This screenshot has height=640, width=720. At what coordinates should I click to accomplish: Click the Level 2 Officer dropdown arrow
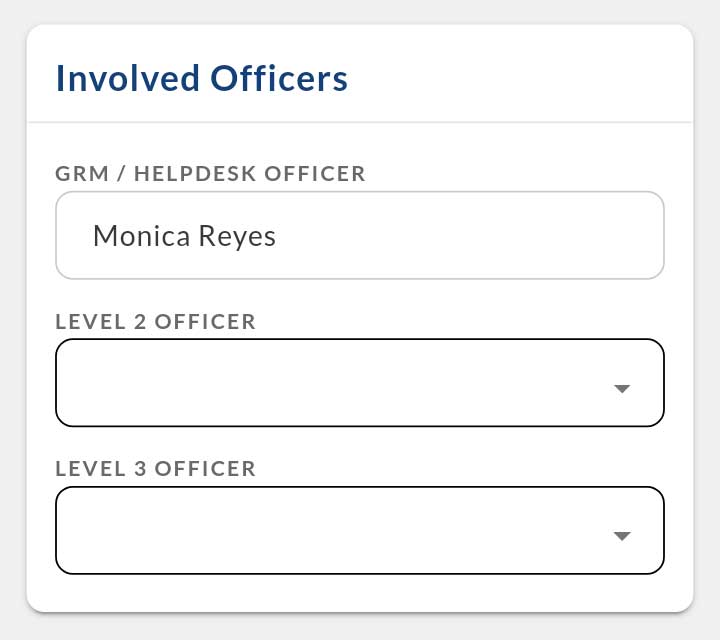point(622,389)
